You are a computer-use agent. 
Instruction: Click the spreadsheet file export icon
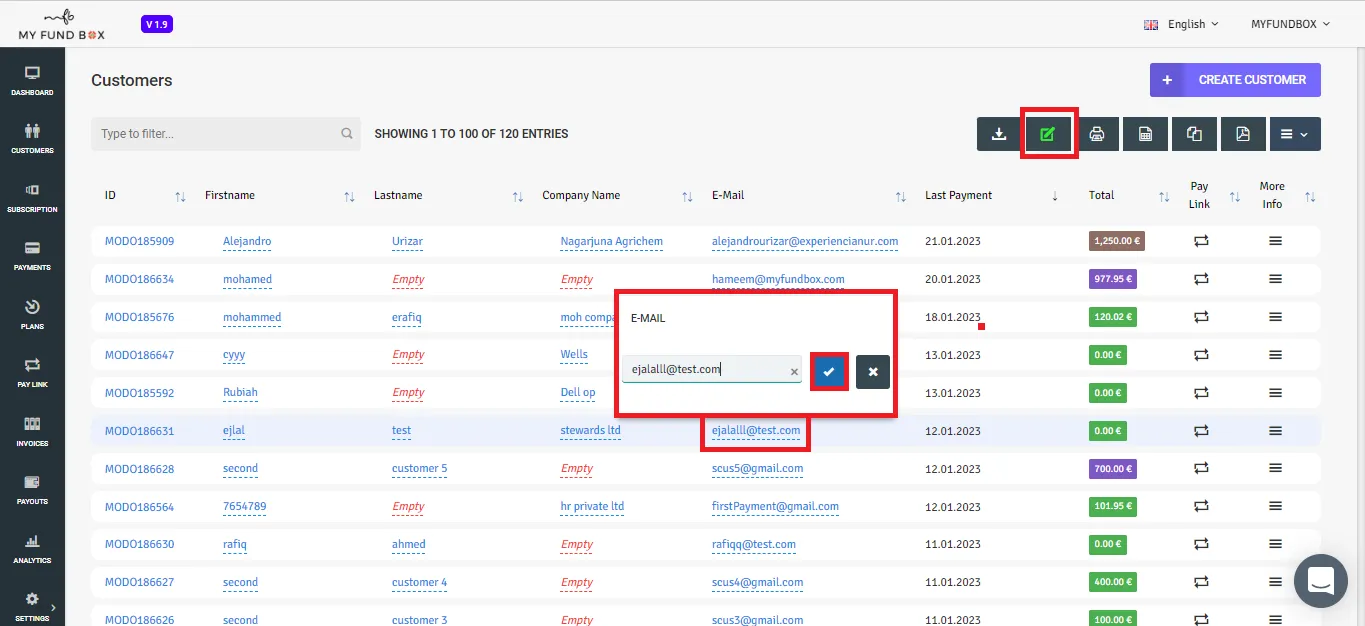[x=1146, y=134]
